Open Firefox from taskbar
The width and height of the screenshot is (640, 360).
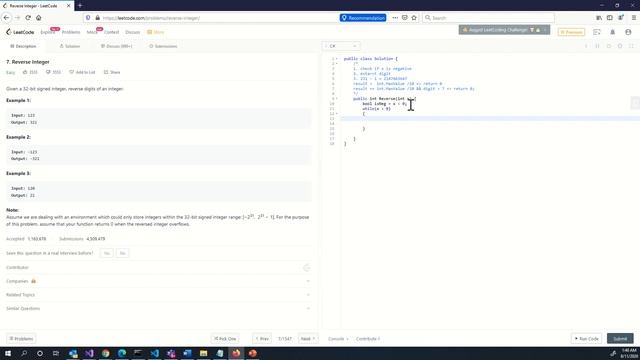coord(236,353)
